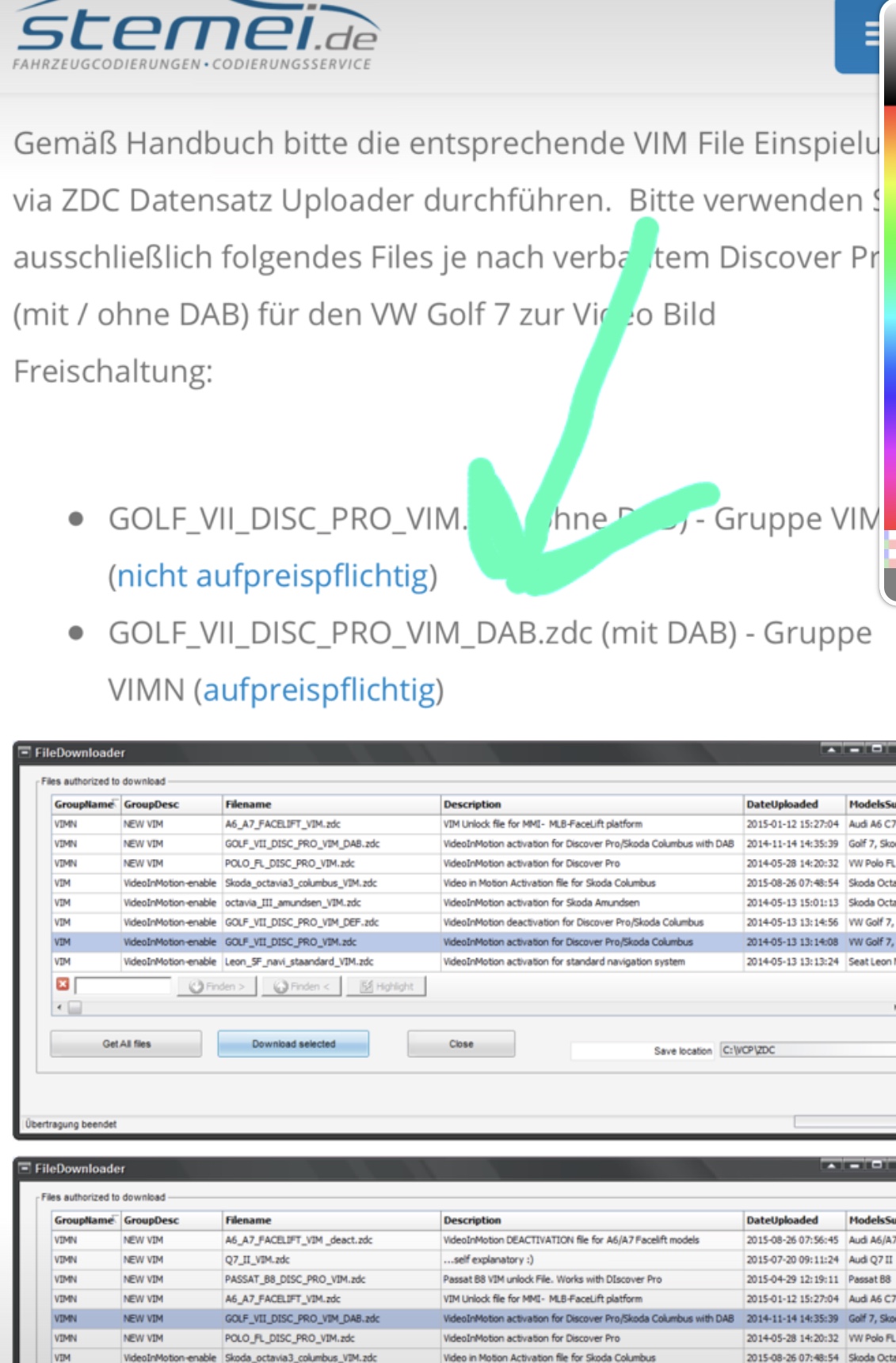Select 'POLO_FL_DISC_PRO_VIM.zdc' in first FileDownloader window

tap(474, 863)
